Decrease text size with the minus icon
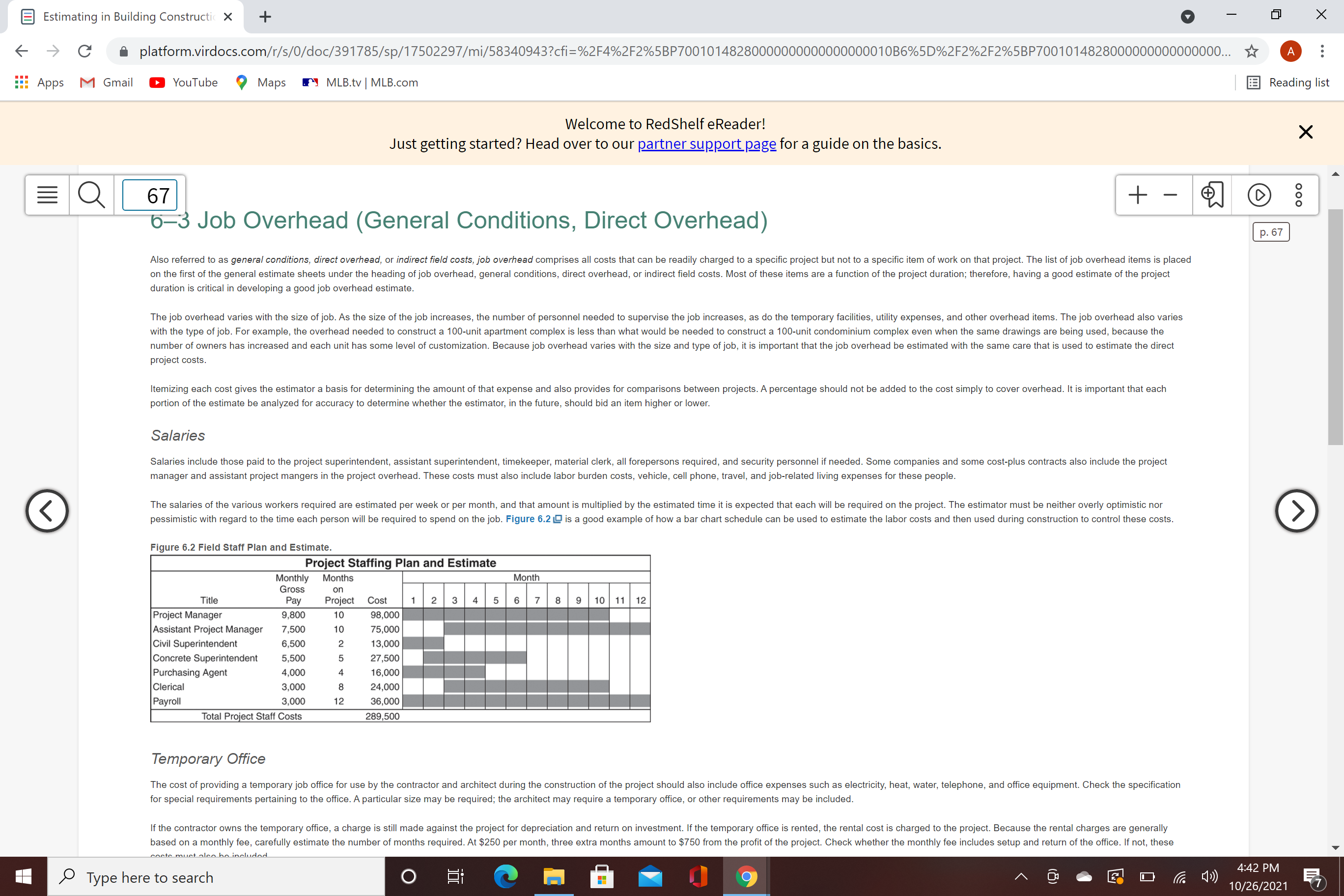1344x896 pixels. [1170, 195]
